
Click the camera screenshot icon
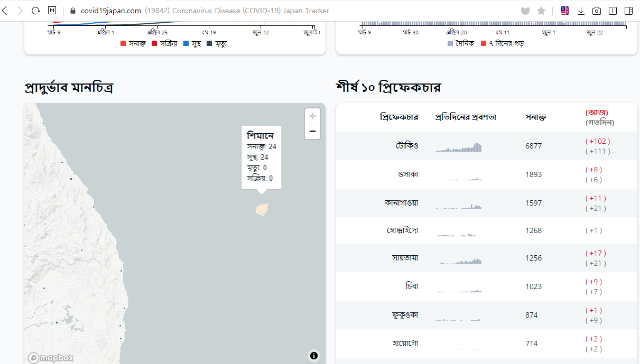[x=596, y=11]
